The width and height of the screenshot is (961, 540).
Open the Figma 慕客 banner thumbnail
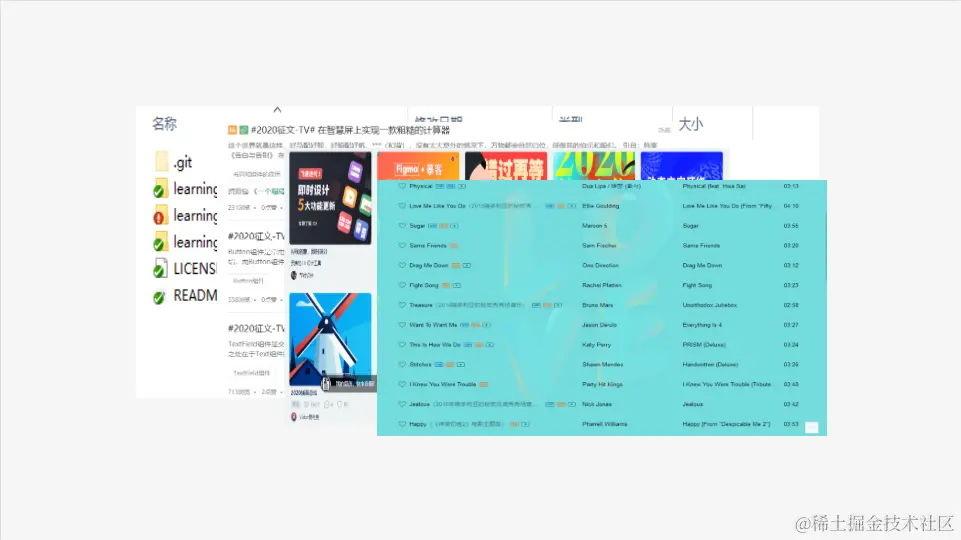[x=418, y=167]
